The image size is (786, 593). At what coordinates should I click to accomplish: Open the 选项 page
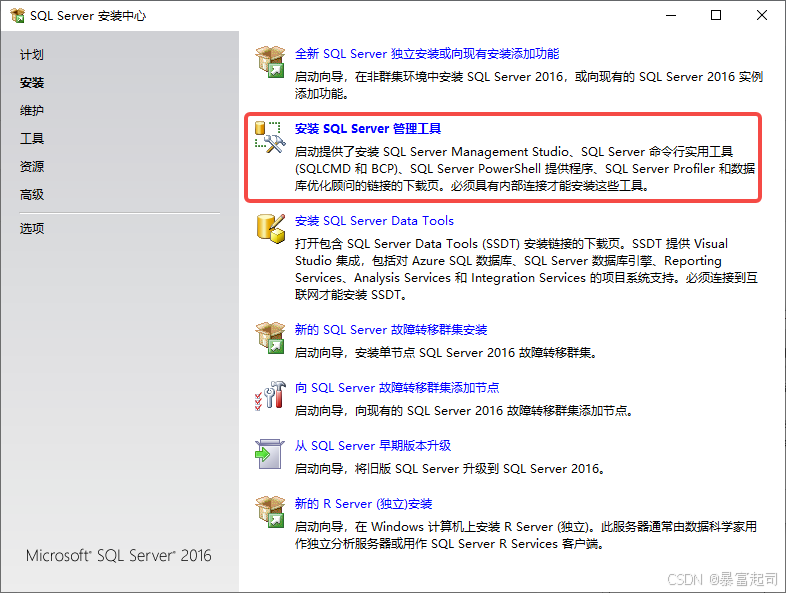(32, 229)
